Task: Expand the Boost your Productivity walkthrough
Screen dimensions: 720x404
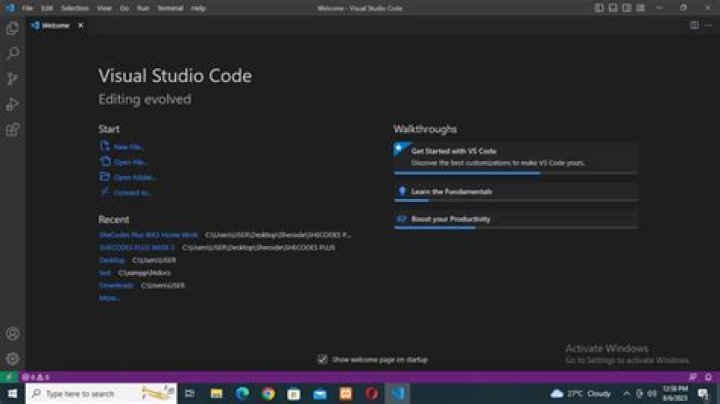Action: (x=451, y=218)
